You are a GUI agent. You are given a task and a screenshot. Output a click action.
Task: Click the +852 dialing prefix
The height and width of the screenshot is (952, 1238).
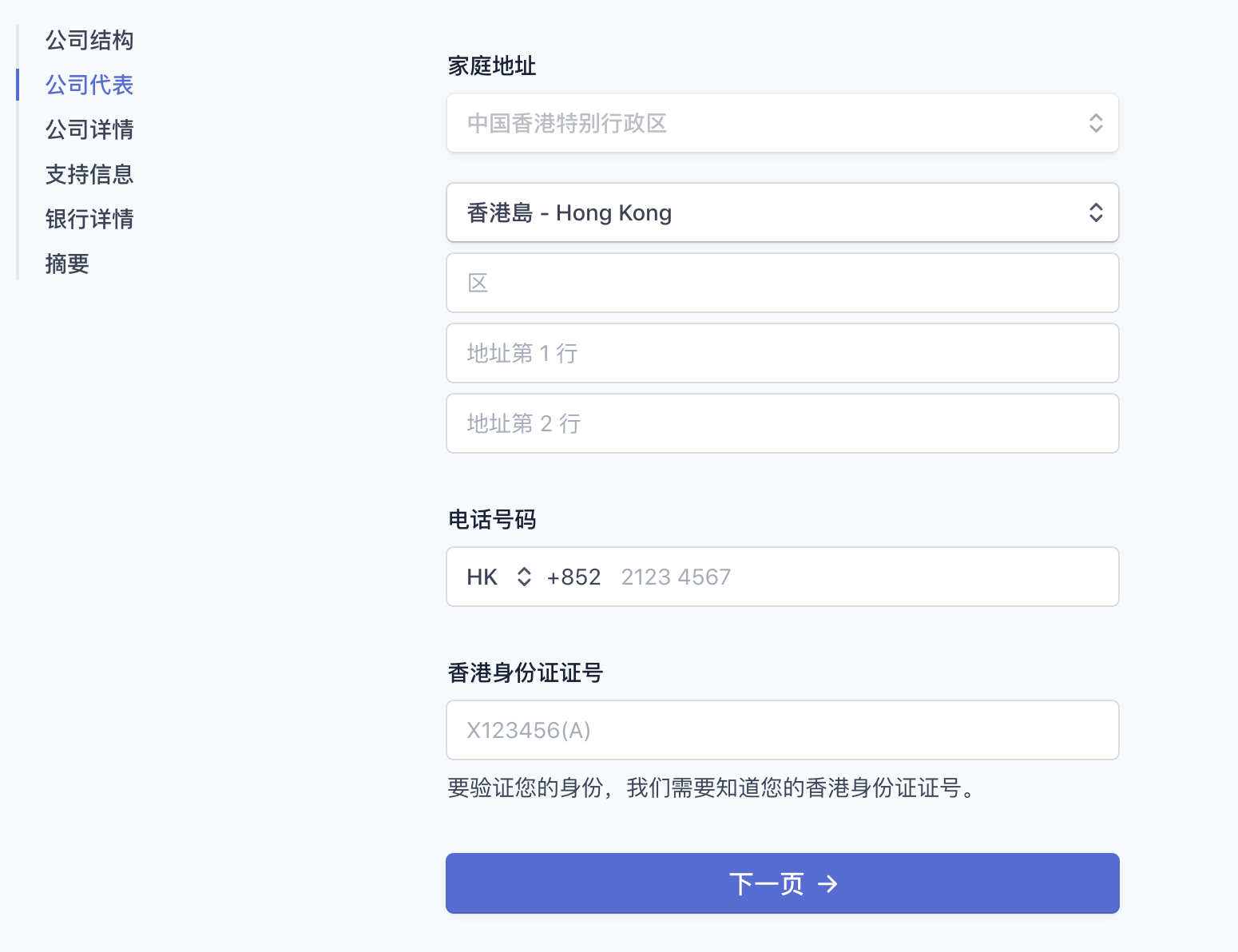coord(573,577)
